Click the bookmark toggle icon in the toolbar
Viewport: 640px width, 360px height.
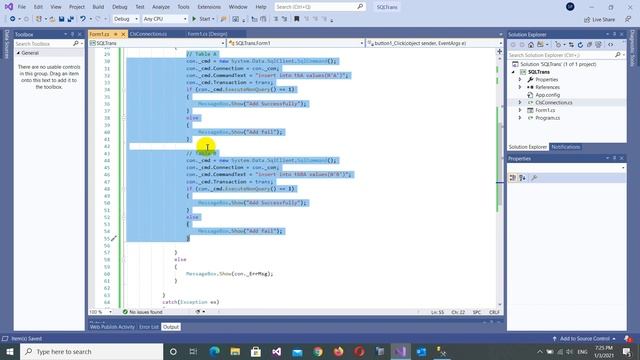(297, 19)
